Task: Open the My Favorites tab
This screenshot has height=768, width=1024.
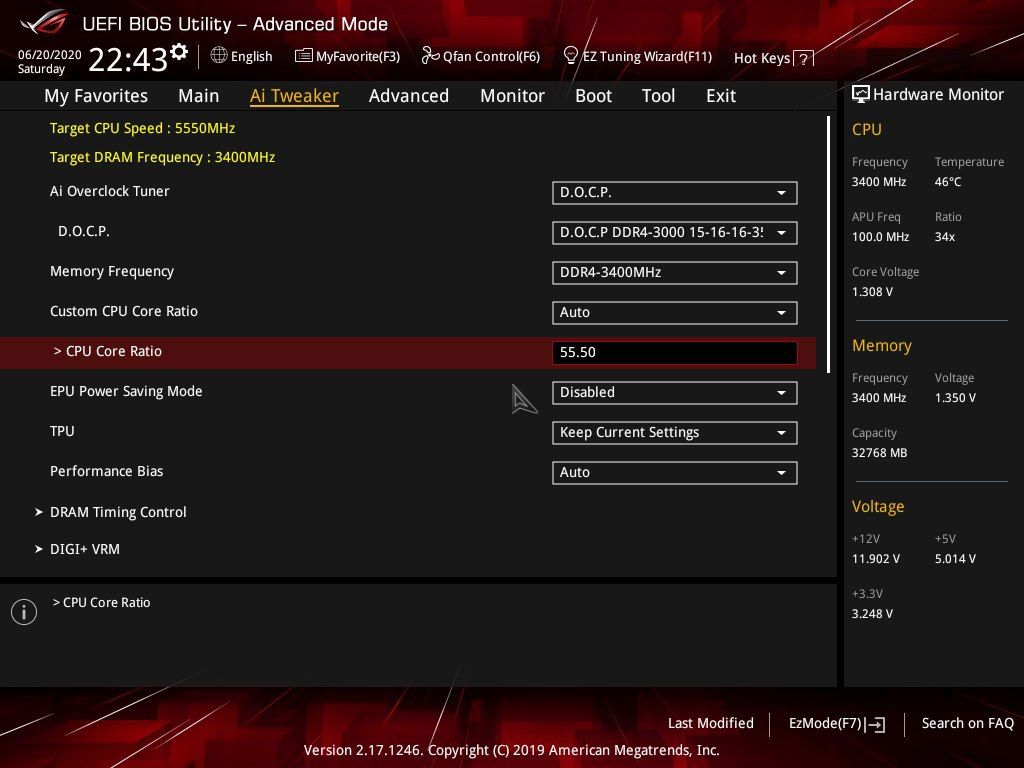Action: coord(96,96)
